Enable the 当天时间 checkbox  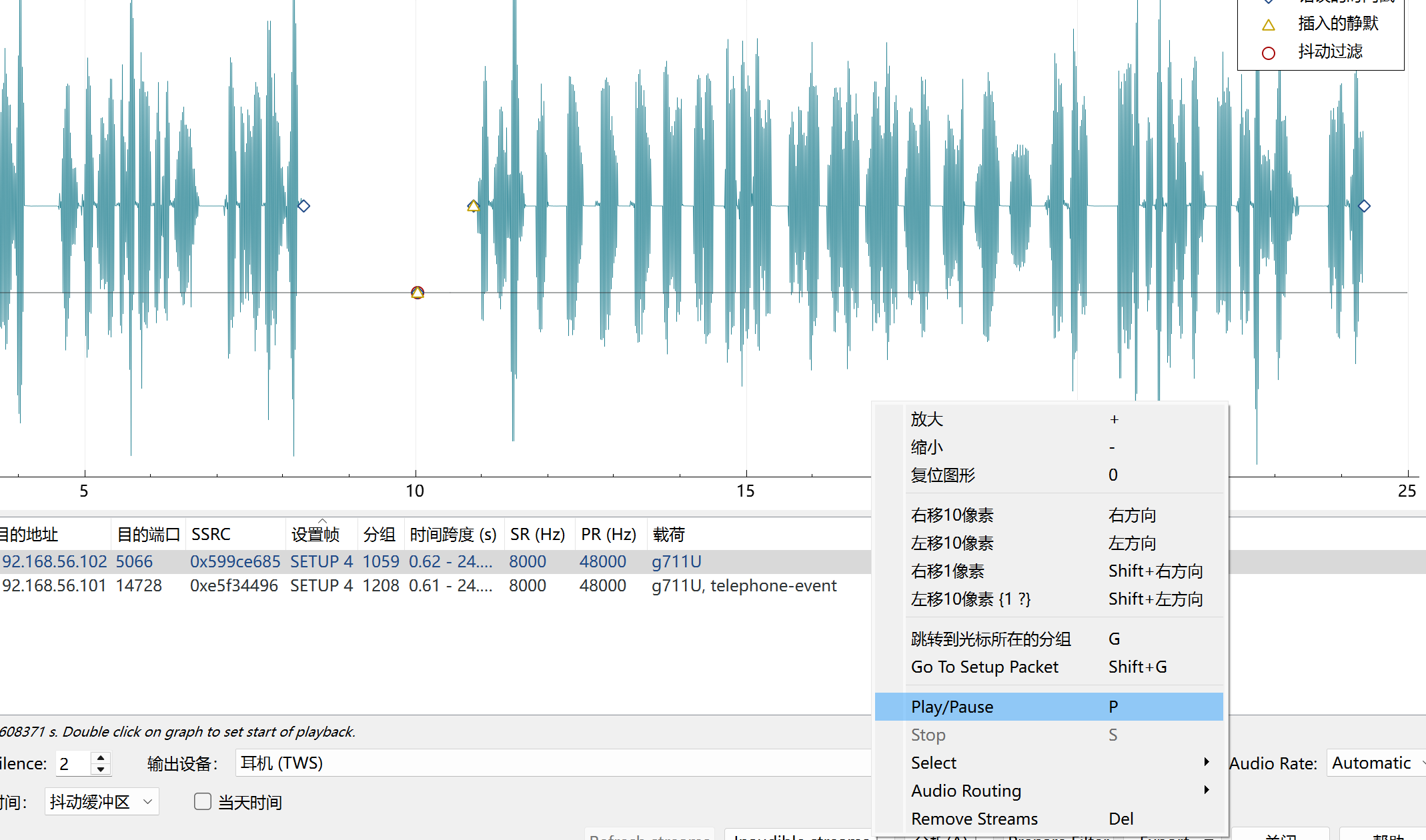[x=203, y=801]
